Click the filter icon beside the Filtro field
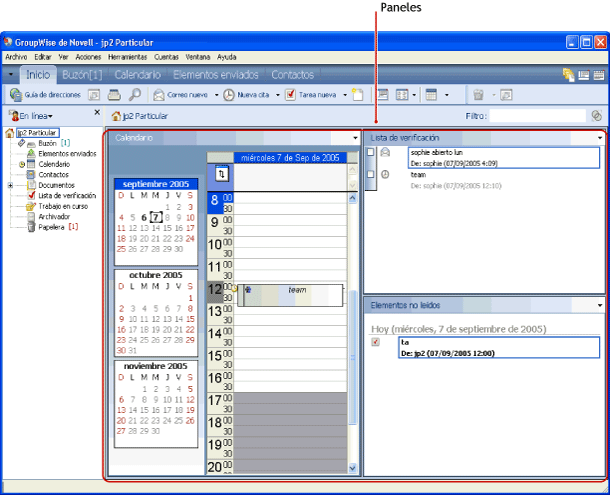This screenshot has width=610, height=495. 596,116
